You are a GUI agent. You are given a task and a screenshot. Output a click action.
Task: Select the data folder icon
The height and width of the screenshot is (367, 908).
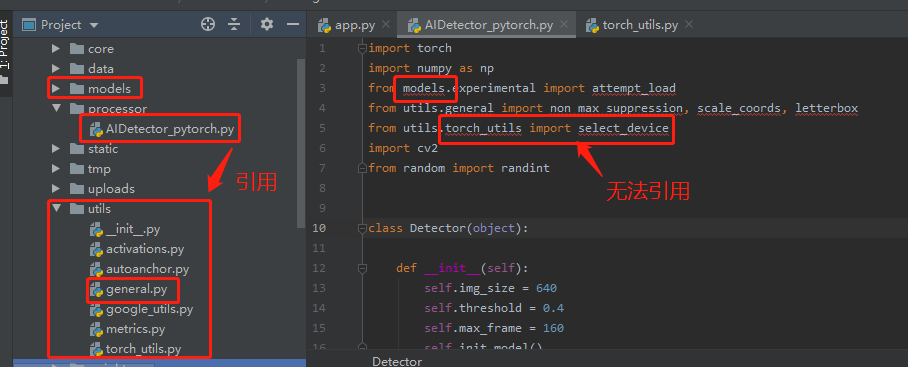76,69
